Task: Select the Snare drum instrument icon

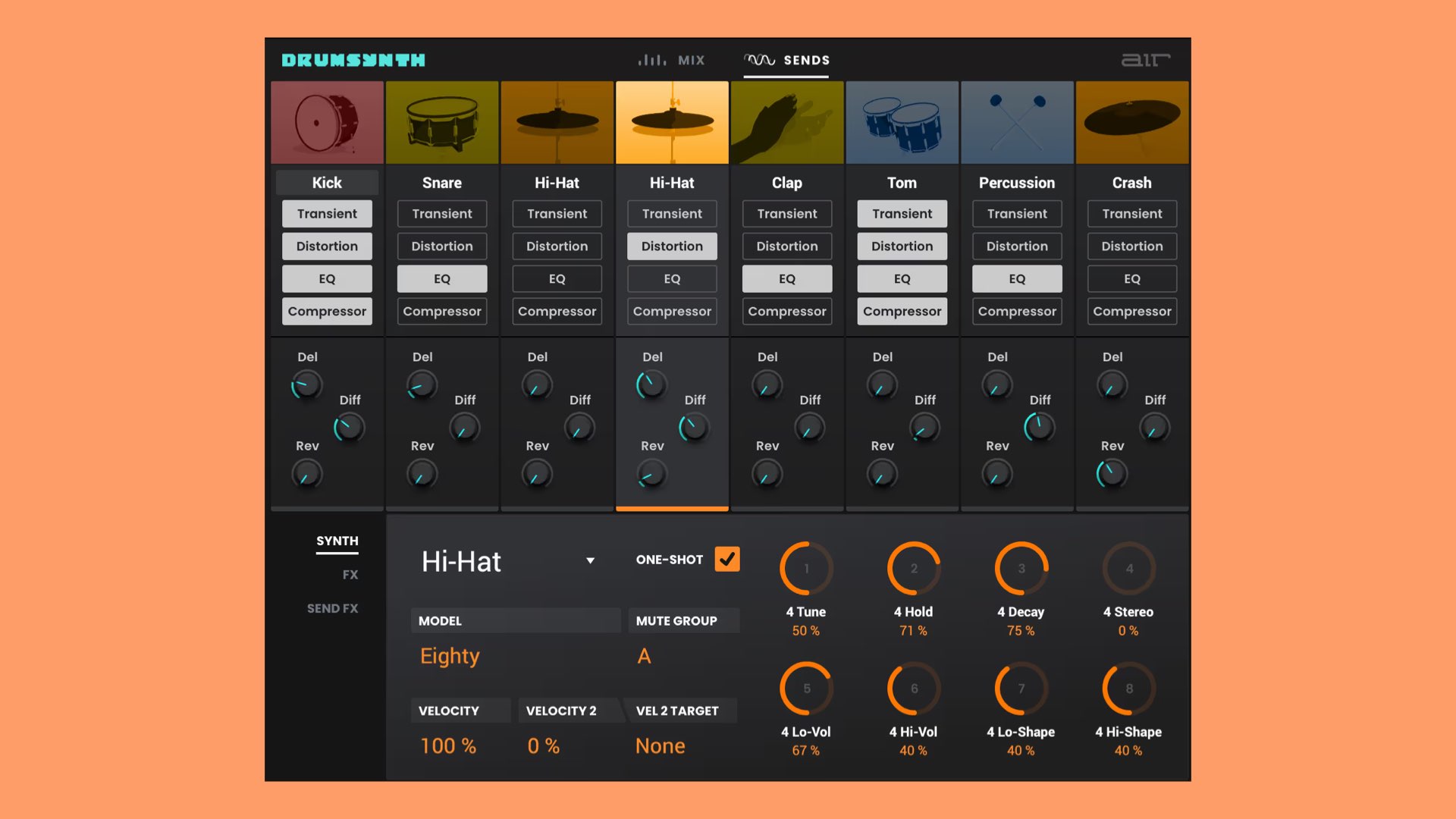Action: [441, 123]
